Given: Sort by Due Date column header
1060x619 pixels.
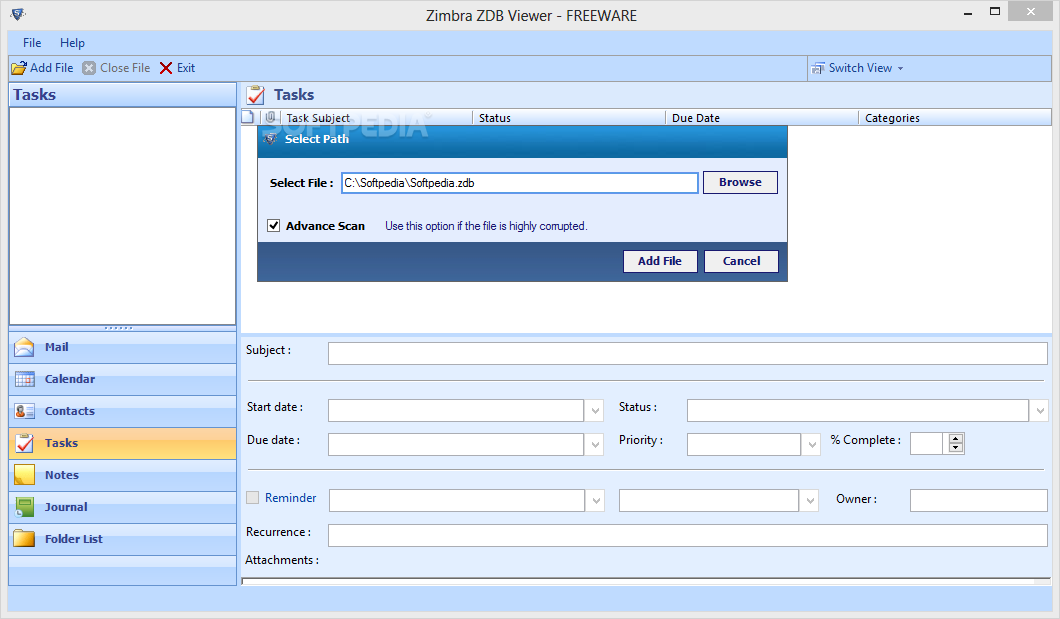Looking at the screenshot, I should click(762, 118).
